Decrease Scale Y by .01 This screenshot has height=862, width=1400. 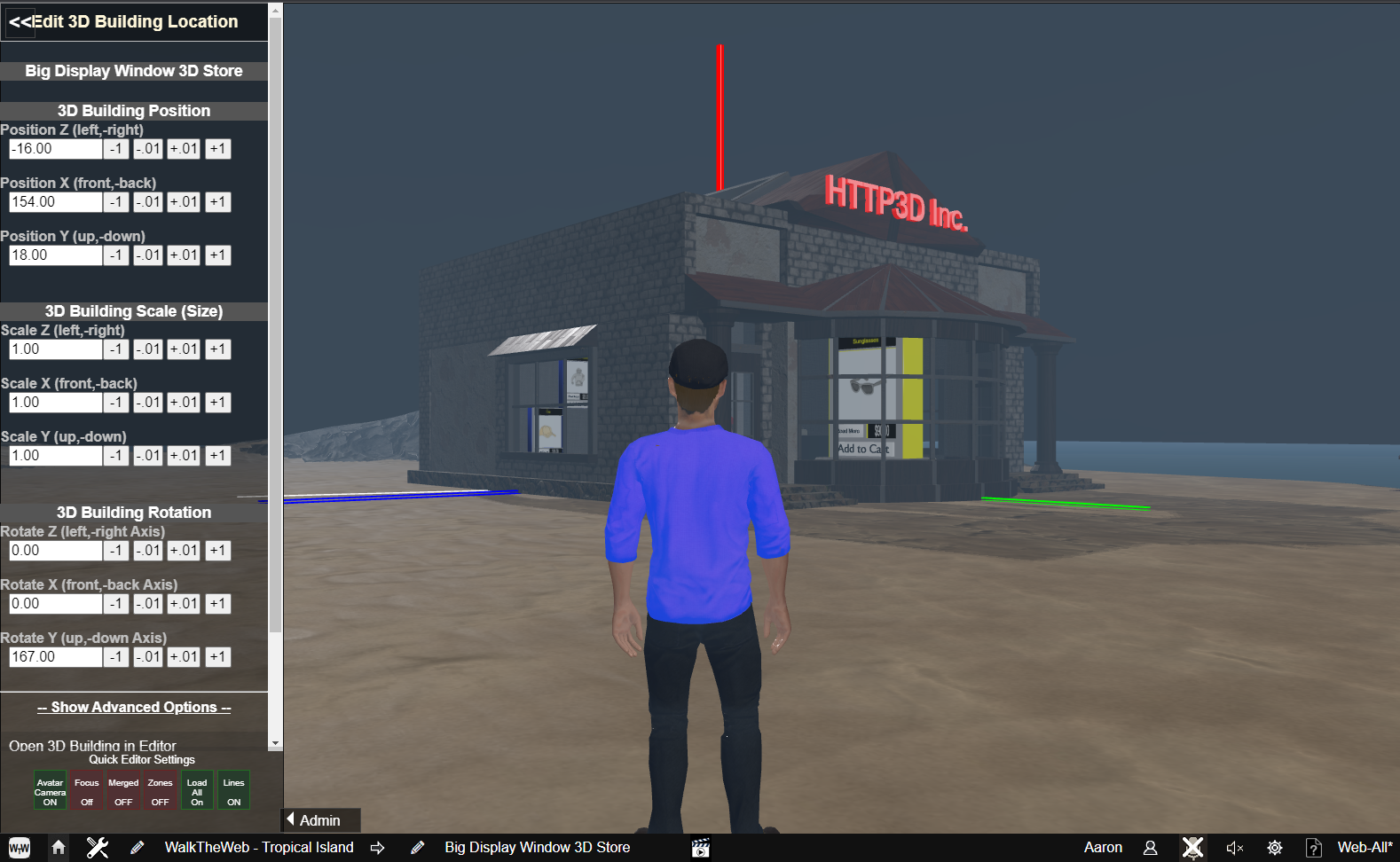pos(148,456)
